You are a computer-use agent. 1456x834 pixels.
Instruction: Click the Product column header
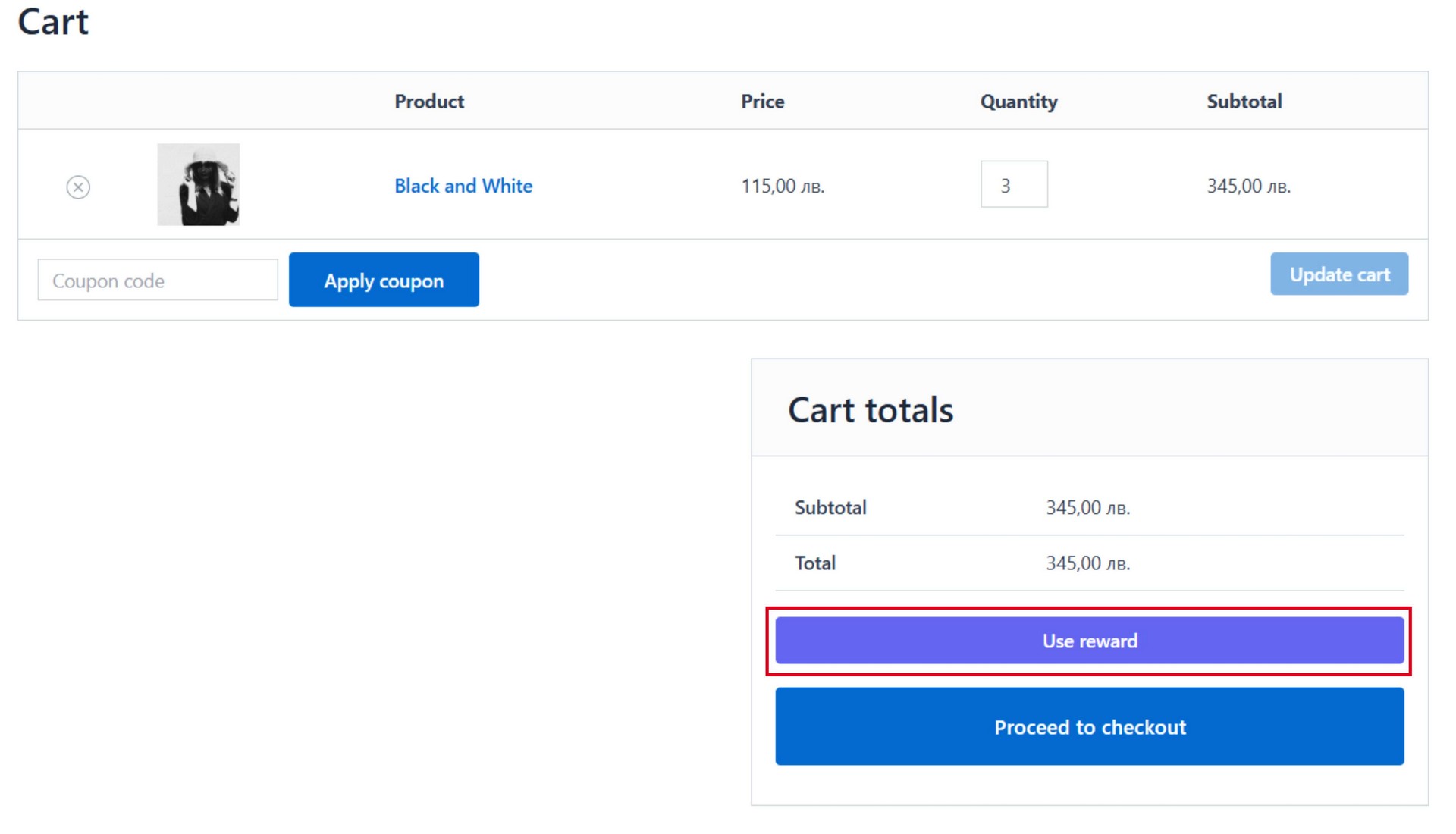coord(428,102)
